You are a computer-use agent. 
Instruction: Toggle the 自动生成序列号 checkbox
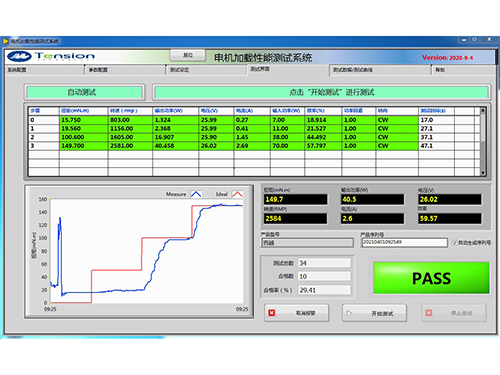(455, 242)
